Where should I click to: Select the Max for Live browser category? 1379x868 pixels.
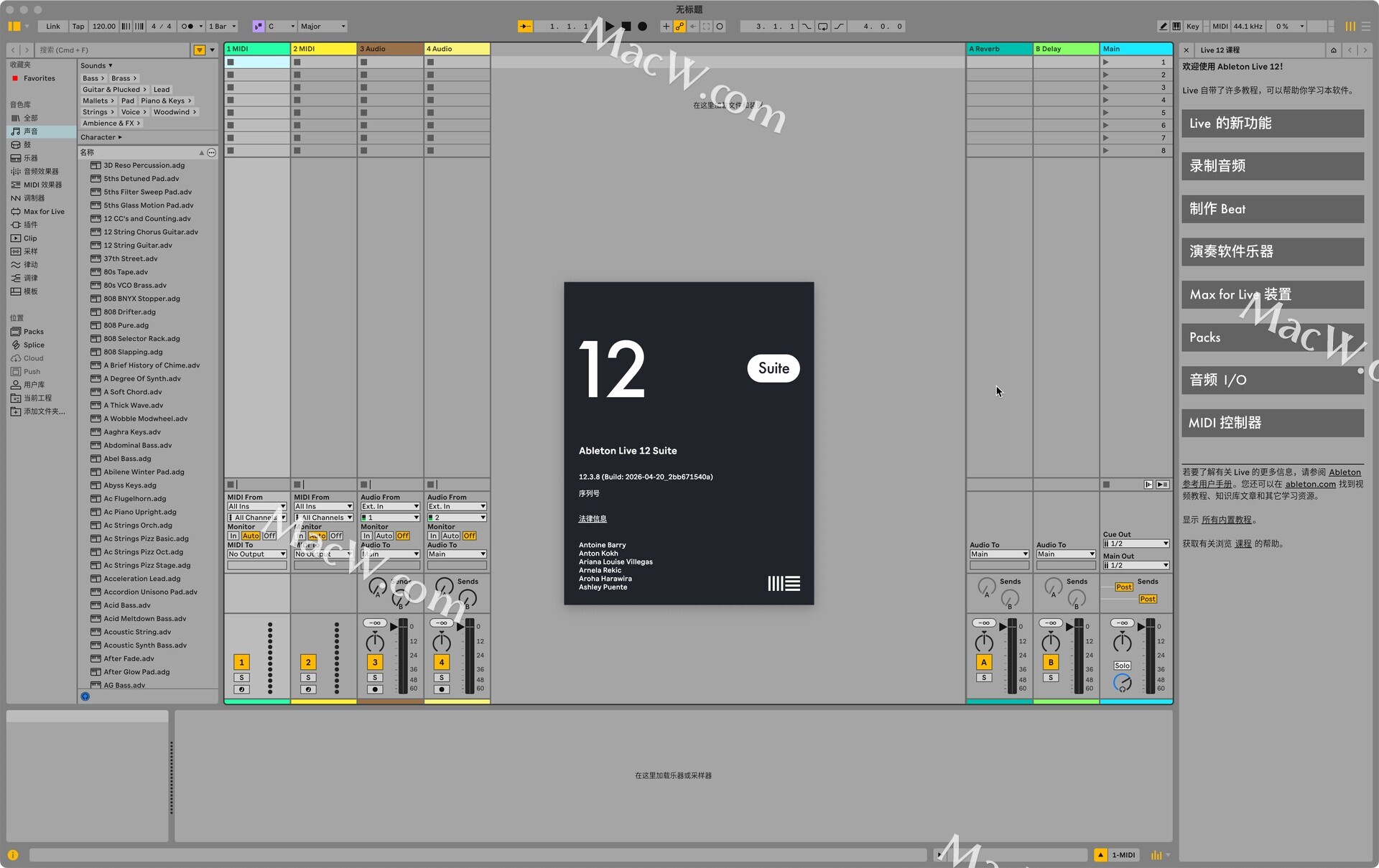(x=44, y=212)
